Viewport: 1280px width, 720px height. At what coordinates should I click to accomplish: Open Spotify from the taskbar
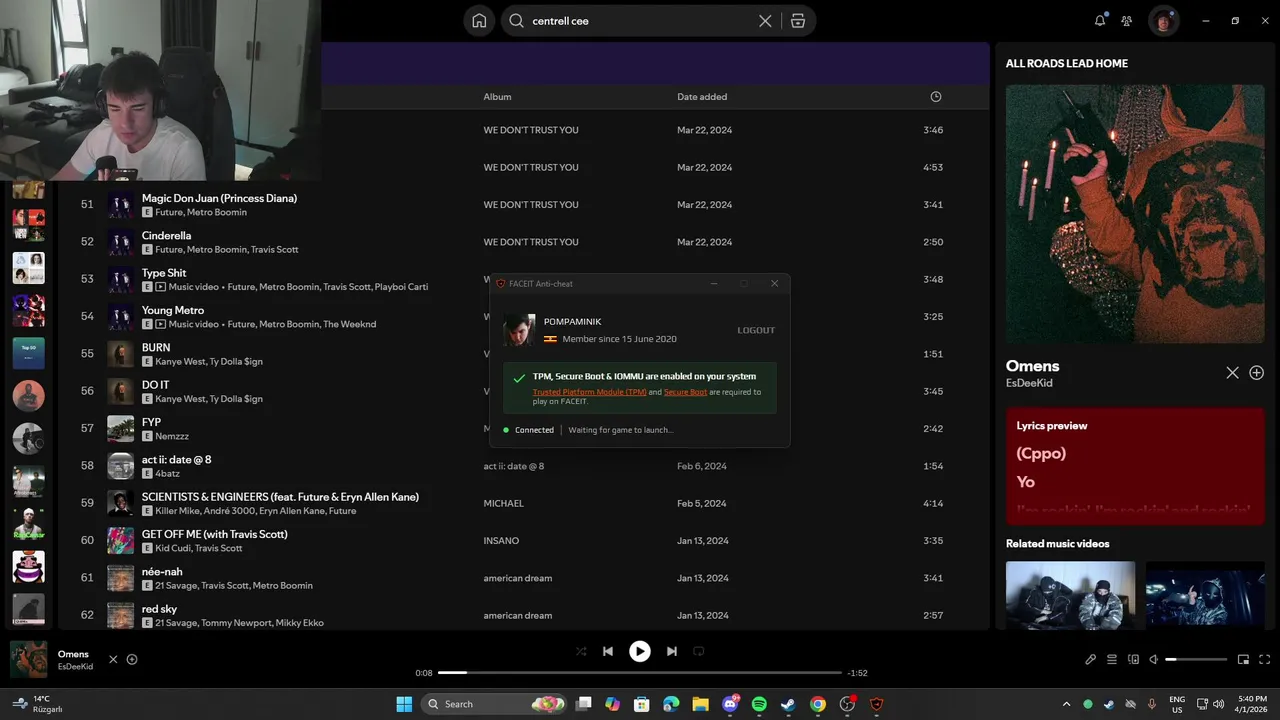click(x=759, y=704)
